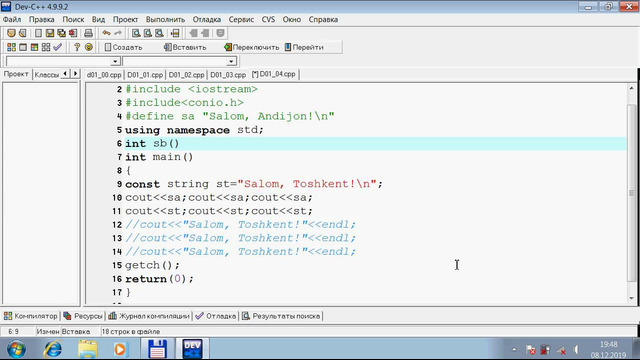Open the Поиск menu
Image resolution: width=640 pixels, height=360 pixels.
[73, 19]
